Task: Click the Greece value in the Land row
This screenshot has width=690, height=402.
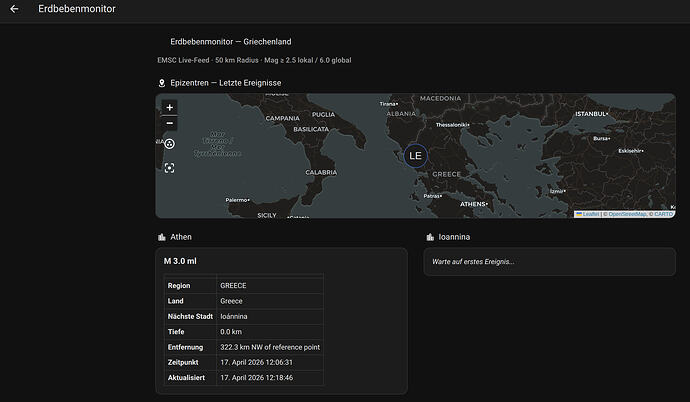Action: [231, 301]
